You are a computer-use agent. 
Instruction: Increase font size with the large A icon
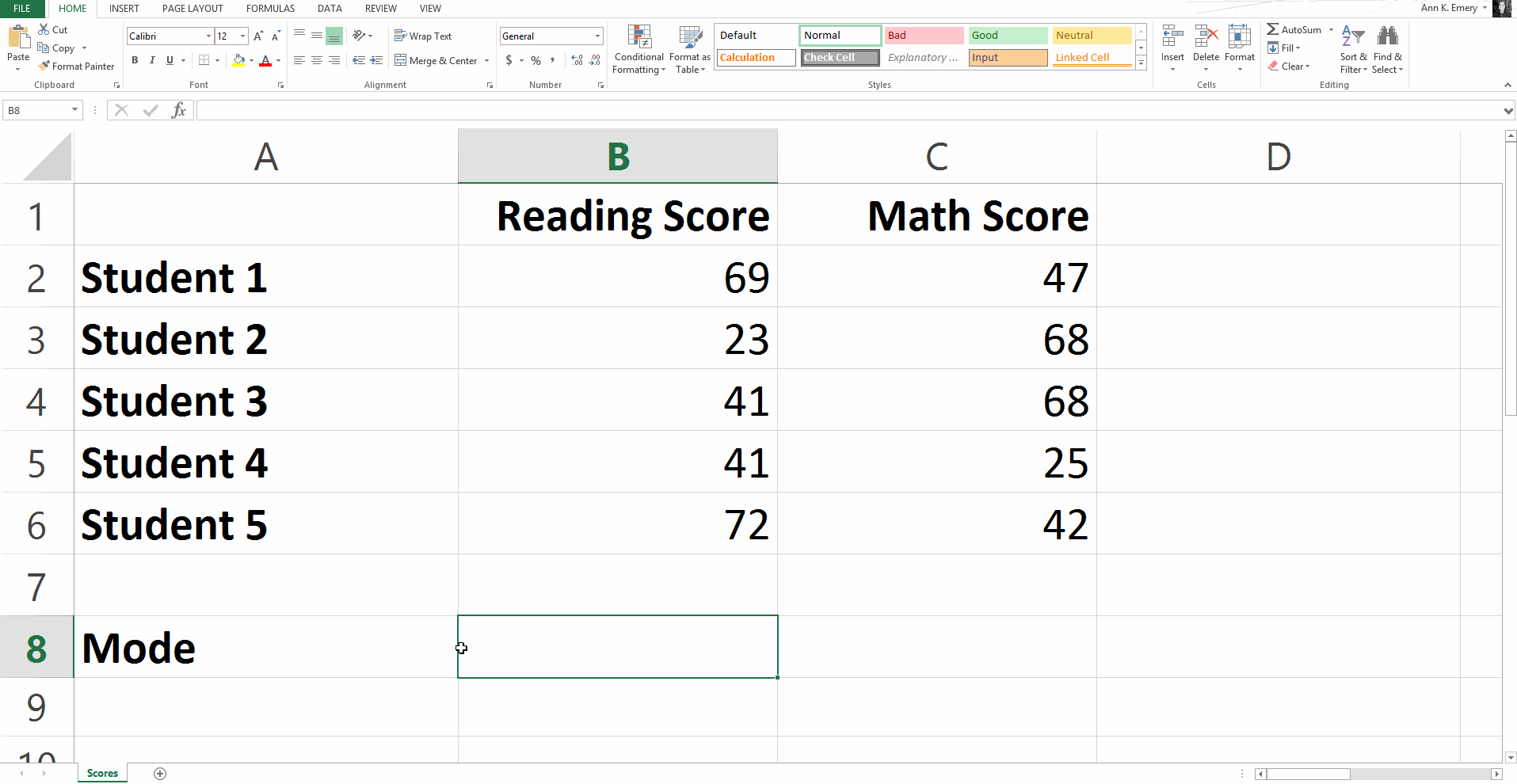[258, 36]
